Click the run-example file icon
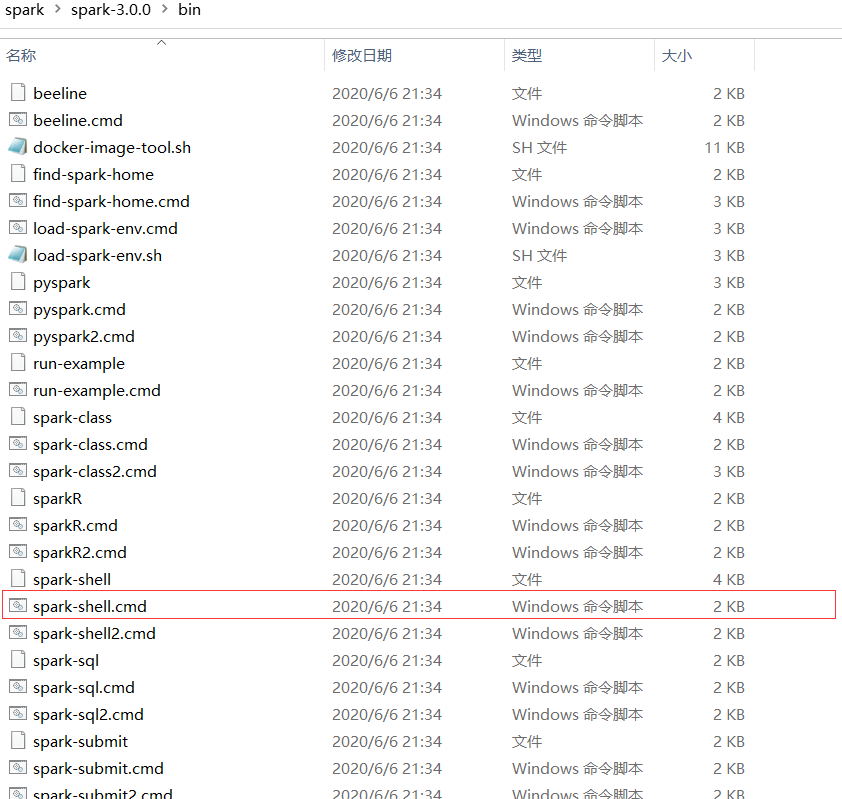 18,362
